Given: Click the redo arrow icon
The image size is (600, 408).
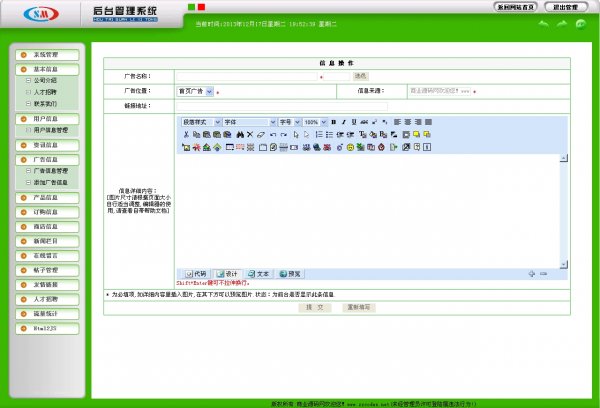Looking at the screenshot, I should (284, 134).
